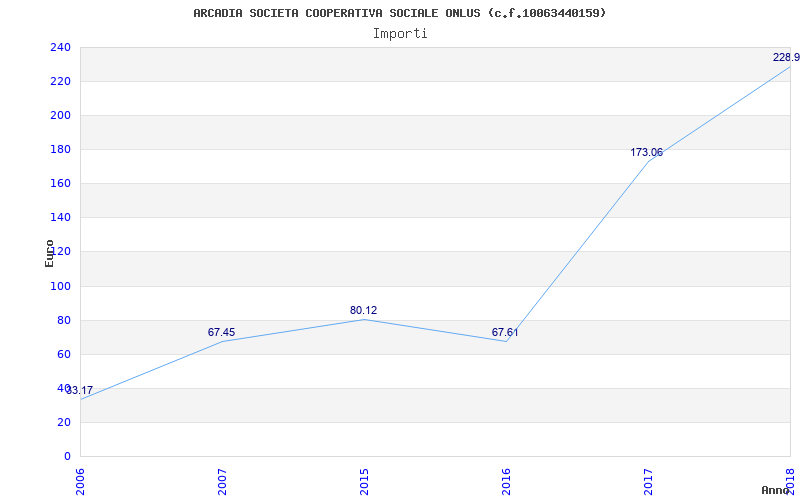The image size is (800, 500).
Task: Click the 67.61 data label
Action: (x=505, y=333)
